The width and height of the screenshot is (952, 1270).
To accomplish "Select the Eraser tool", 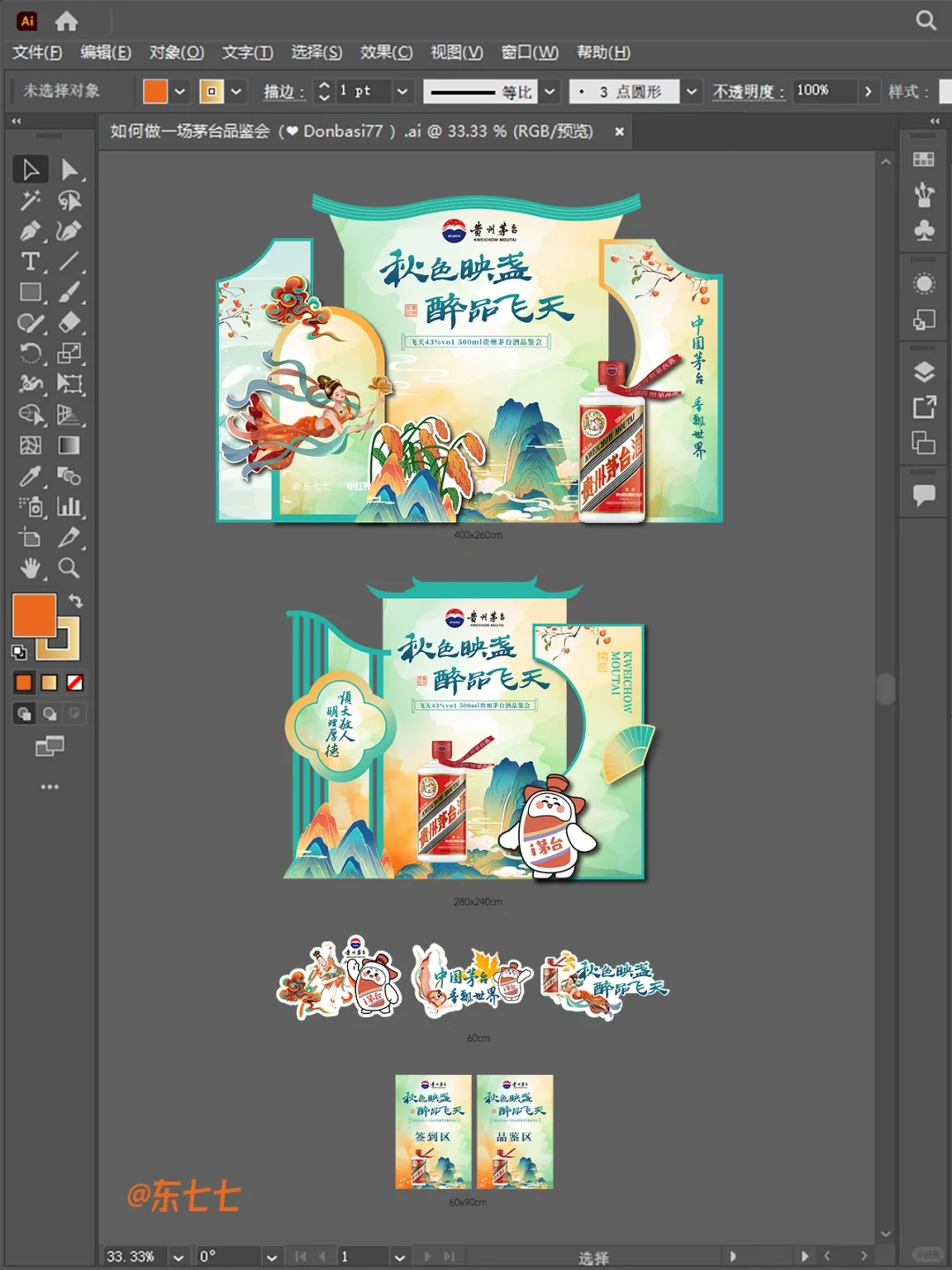I will point(70,323).
